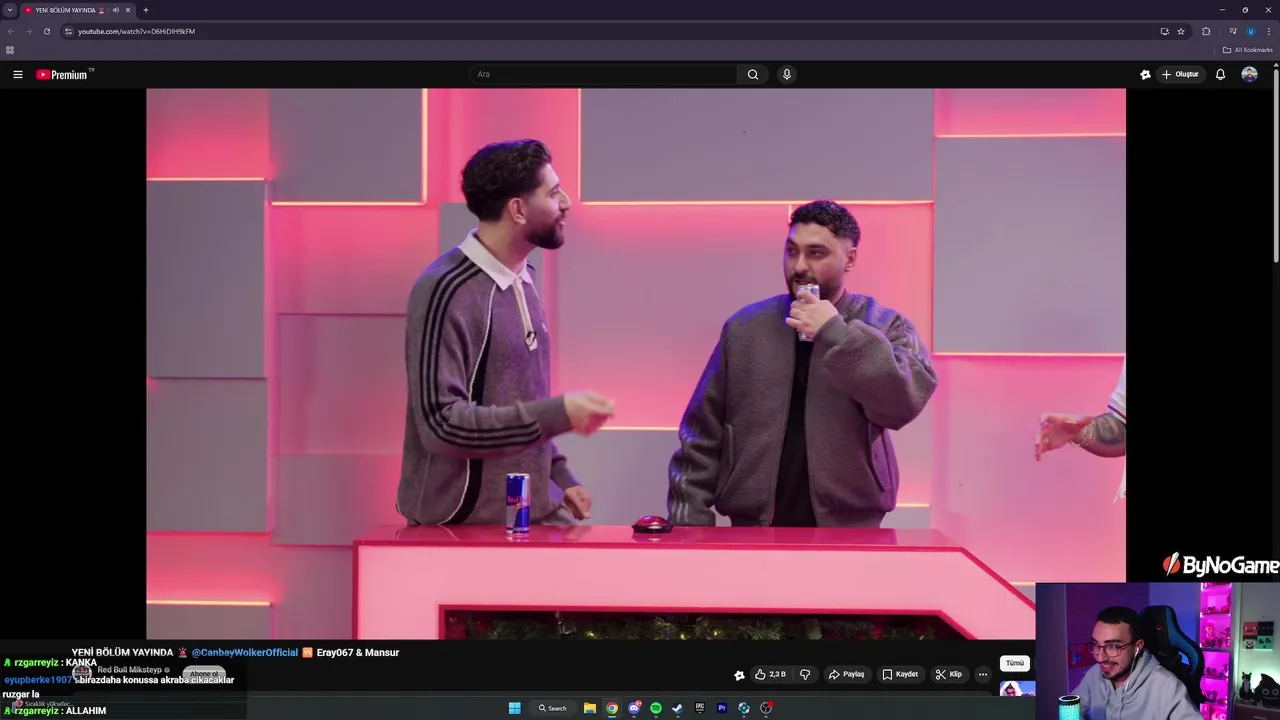Start voice search with the microphone
The height and width of the screenshot is (720, 1280).
click(x=787, y=74)
